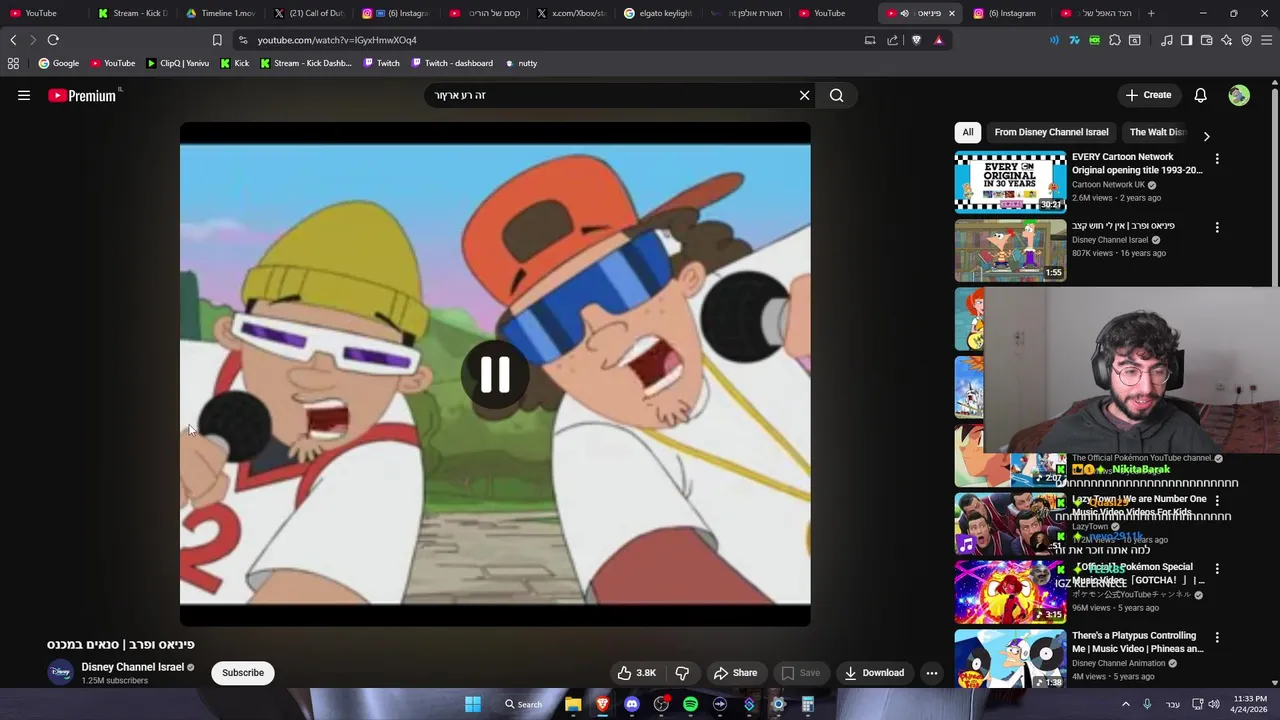Screen dimensions: 1280x720
Task: Show hidden tray icons chevron
Action: click(1126, 704)
